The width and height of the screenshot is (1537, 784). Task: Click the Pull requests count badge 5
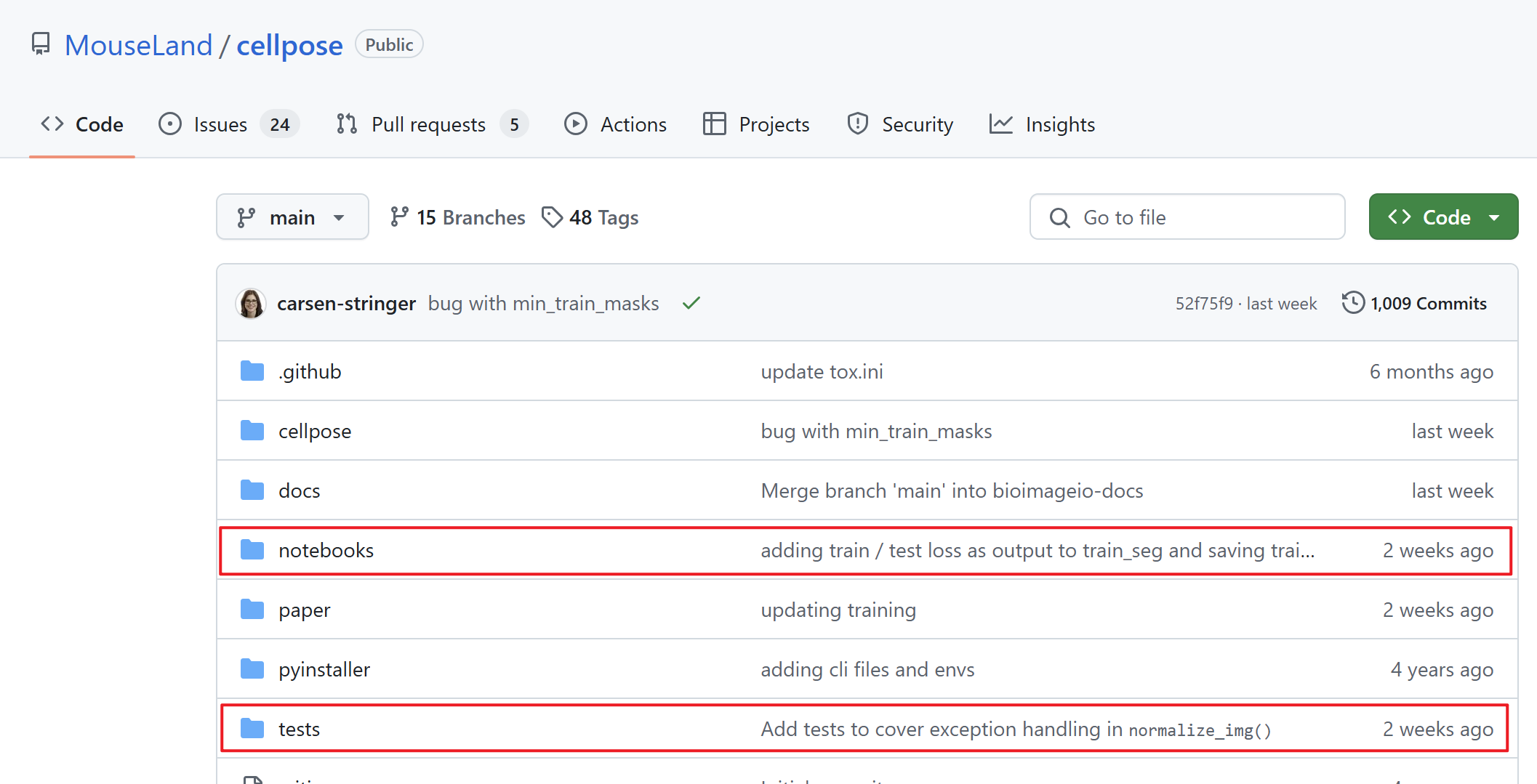(514, 125)
